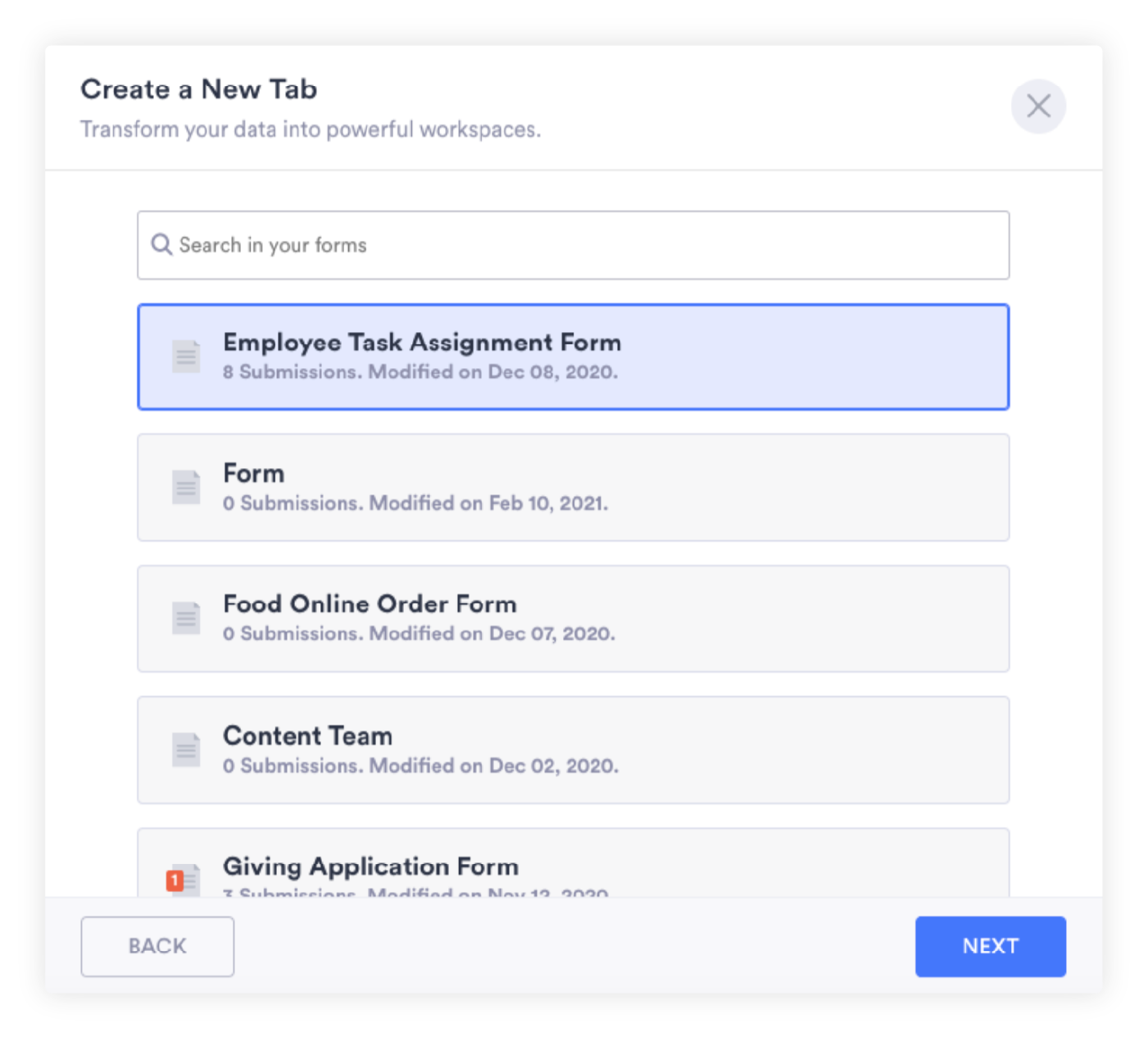Click '8 Submissions. Modified on Dec 08, 2020' text
This screenshot has width=1148, height=1037.
click(420, 372)
